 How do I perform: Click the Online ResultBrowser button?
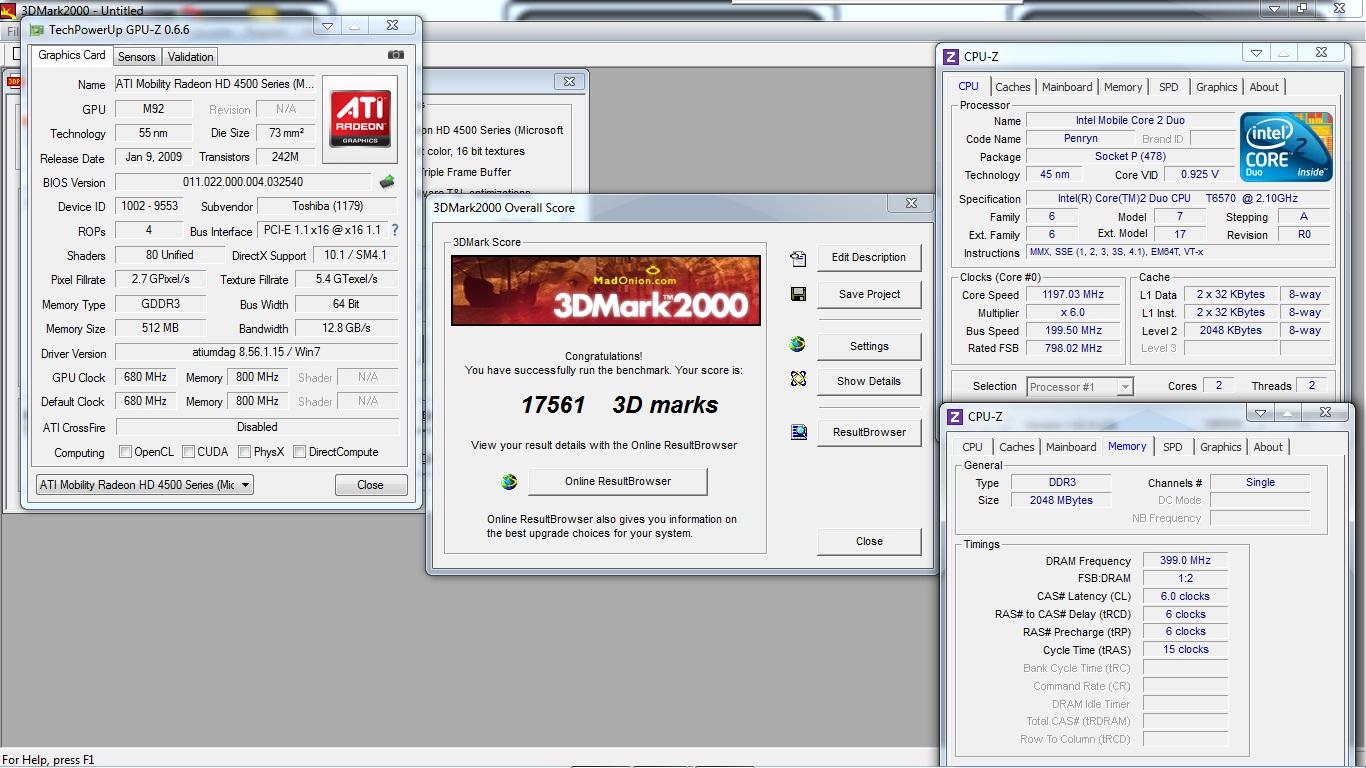[618, 481]
